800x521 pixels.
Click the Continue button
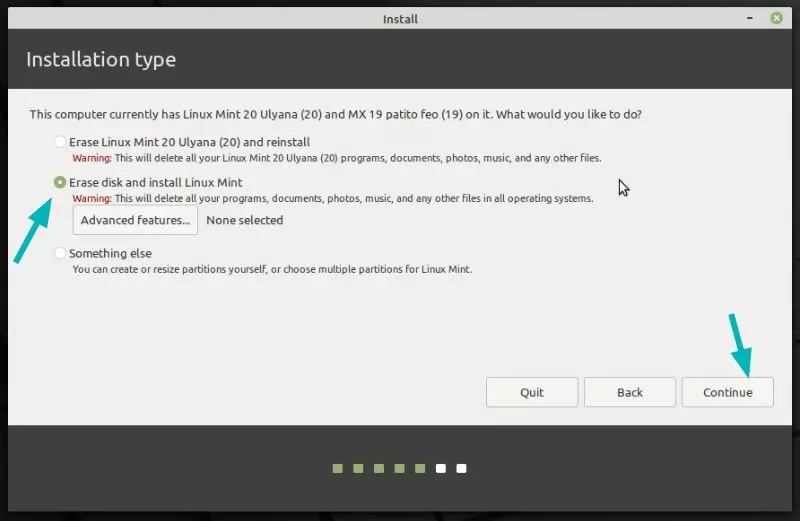pos(728,392)
